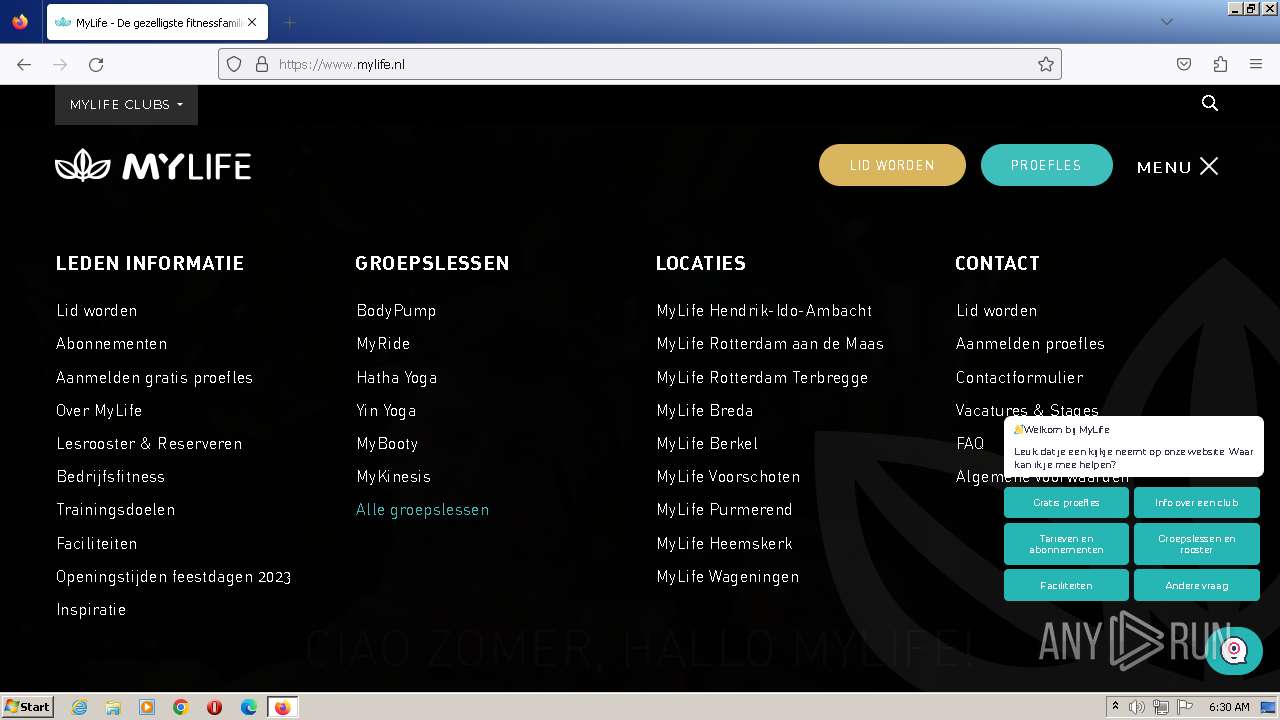Open the Opera taskbar icon
Image resolution: width=1280 pixels, height=720 pixels.
tap(214, 707)
